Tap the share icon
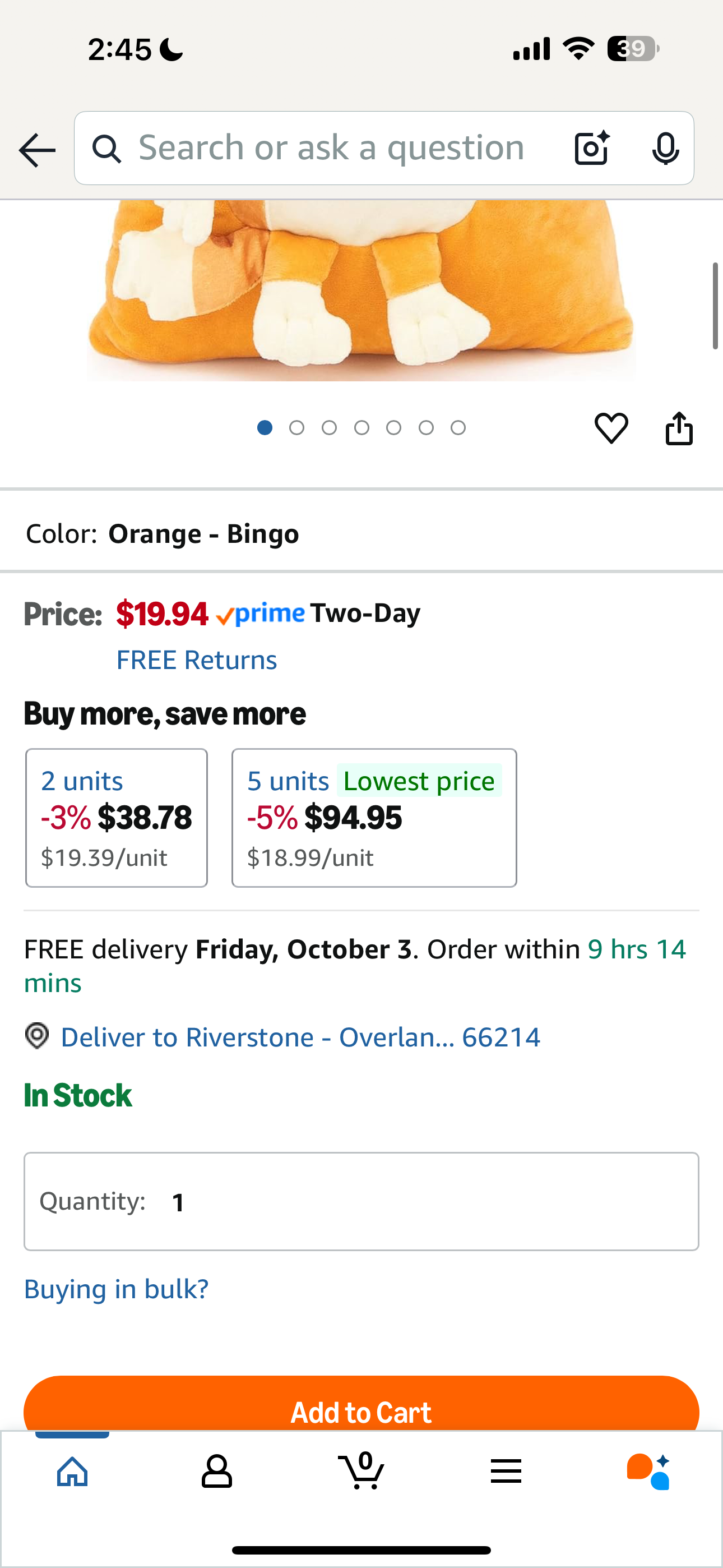This screenshot has height=1568, width=723. point(679,428)
